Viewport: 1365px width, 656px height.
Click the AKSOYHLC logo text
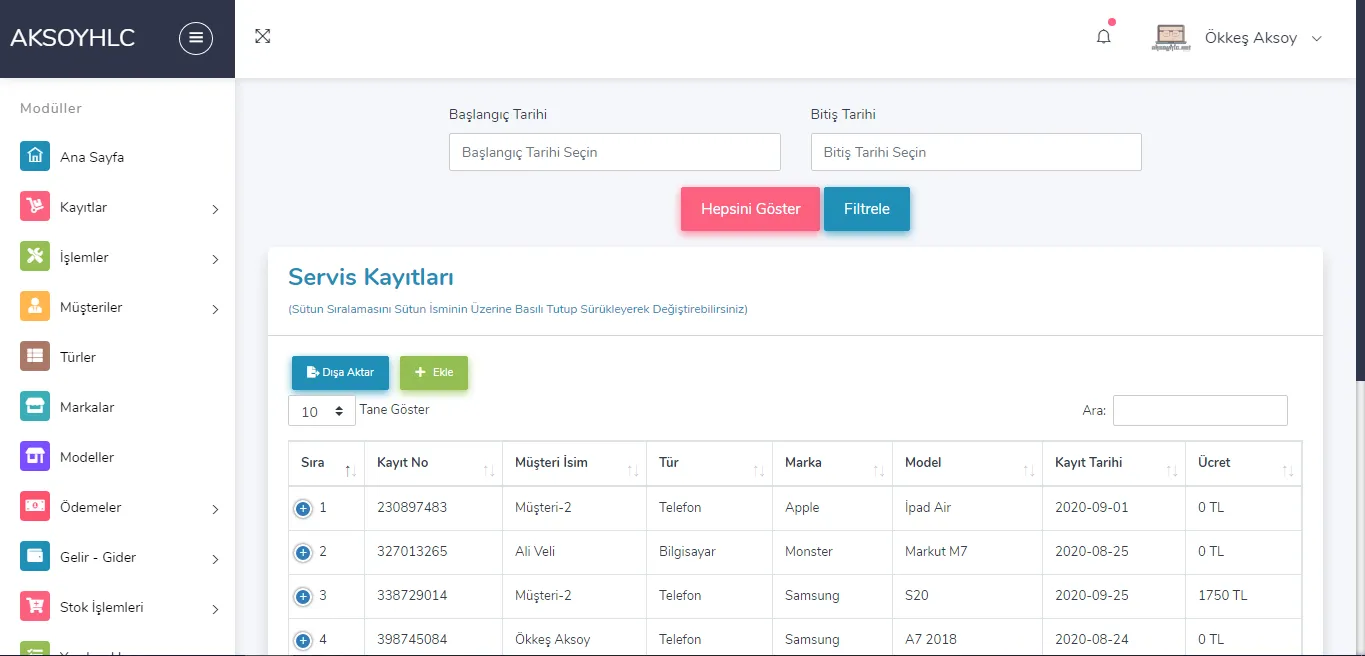pos(72,38)
